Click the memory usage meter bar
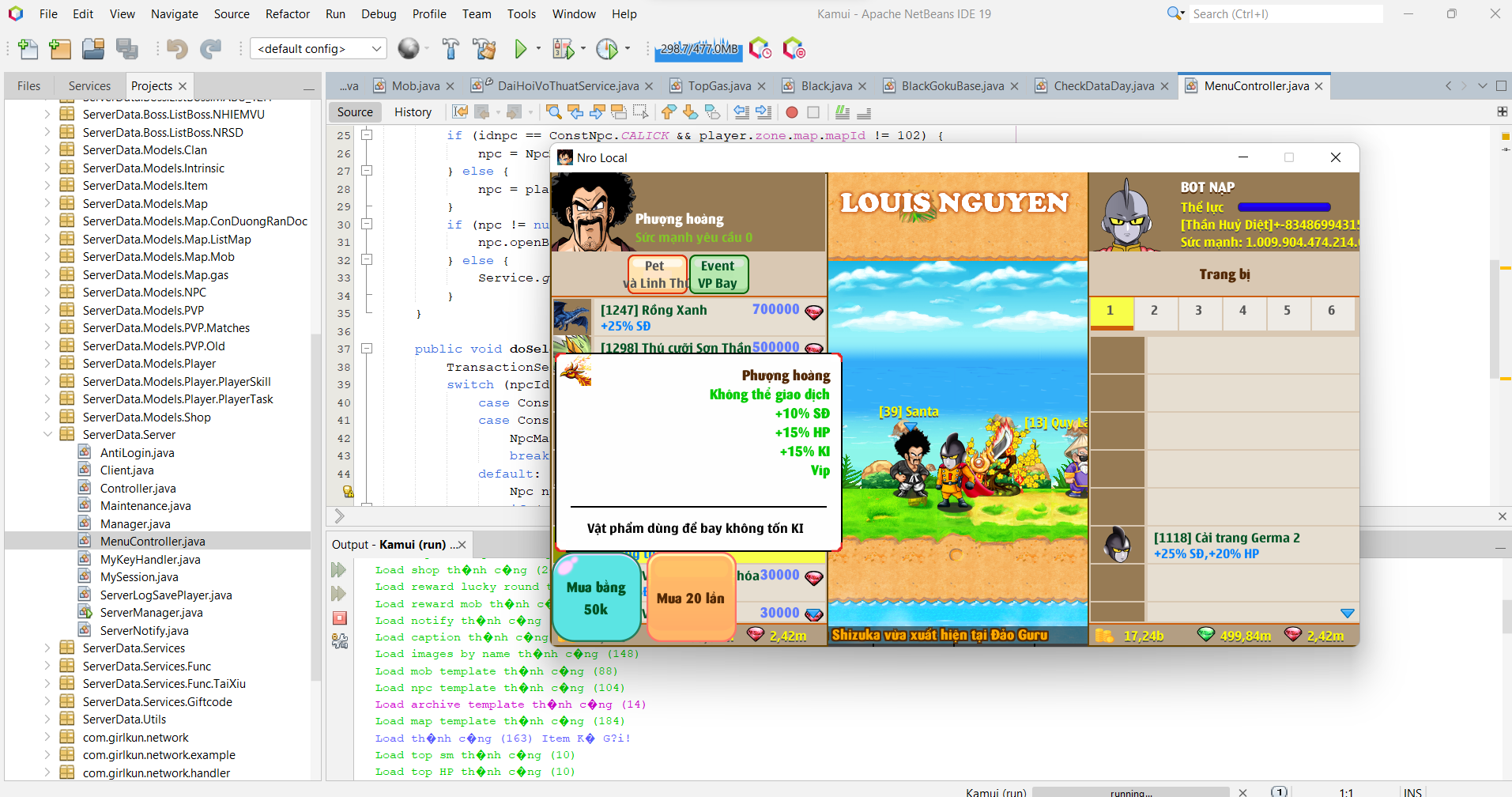The height and width of the screenshot is (797, 1512). 699,49
